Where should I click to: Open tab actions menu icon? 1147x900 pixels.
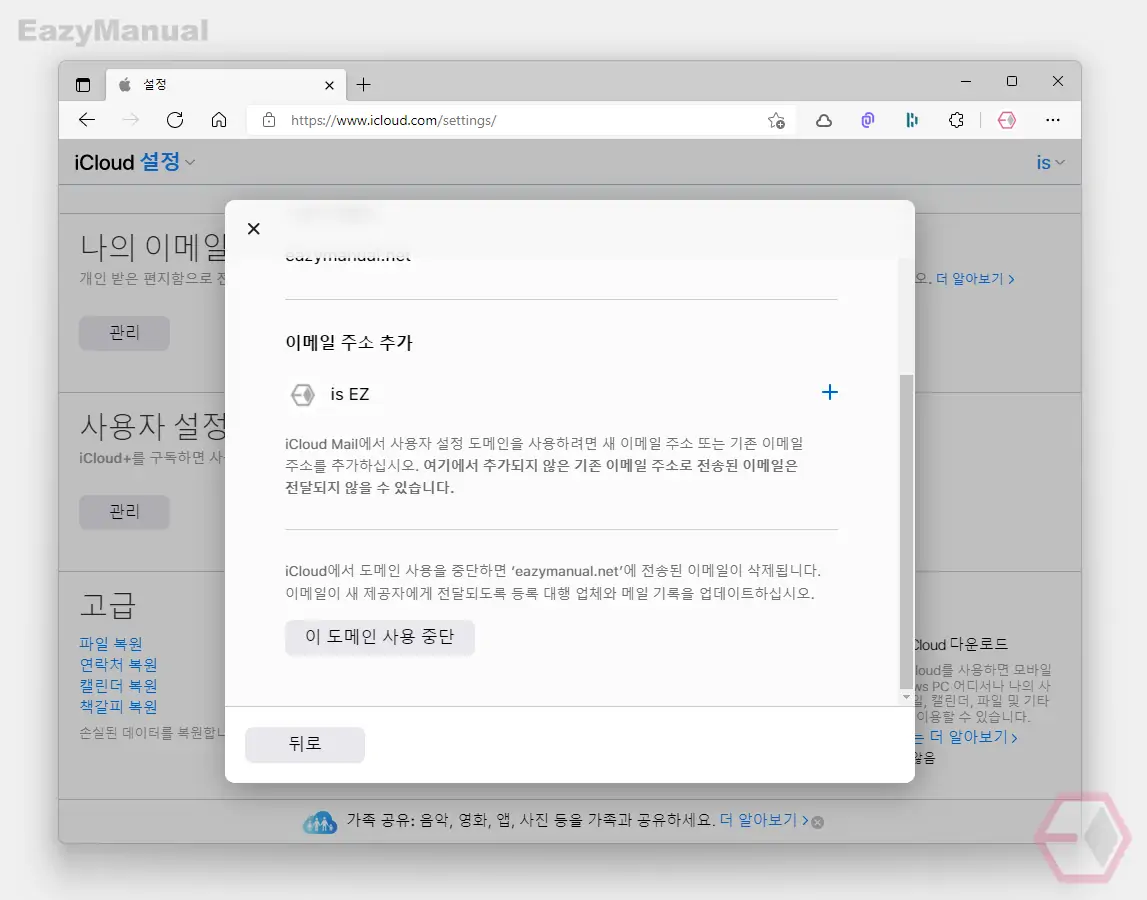pyautogui.click(x=83, y=85)
